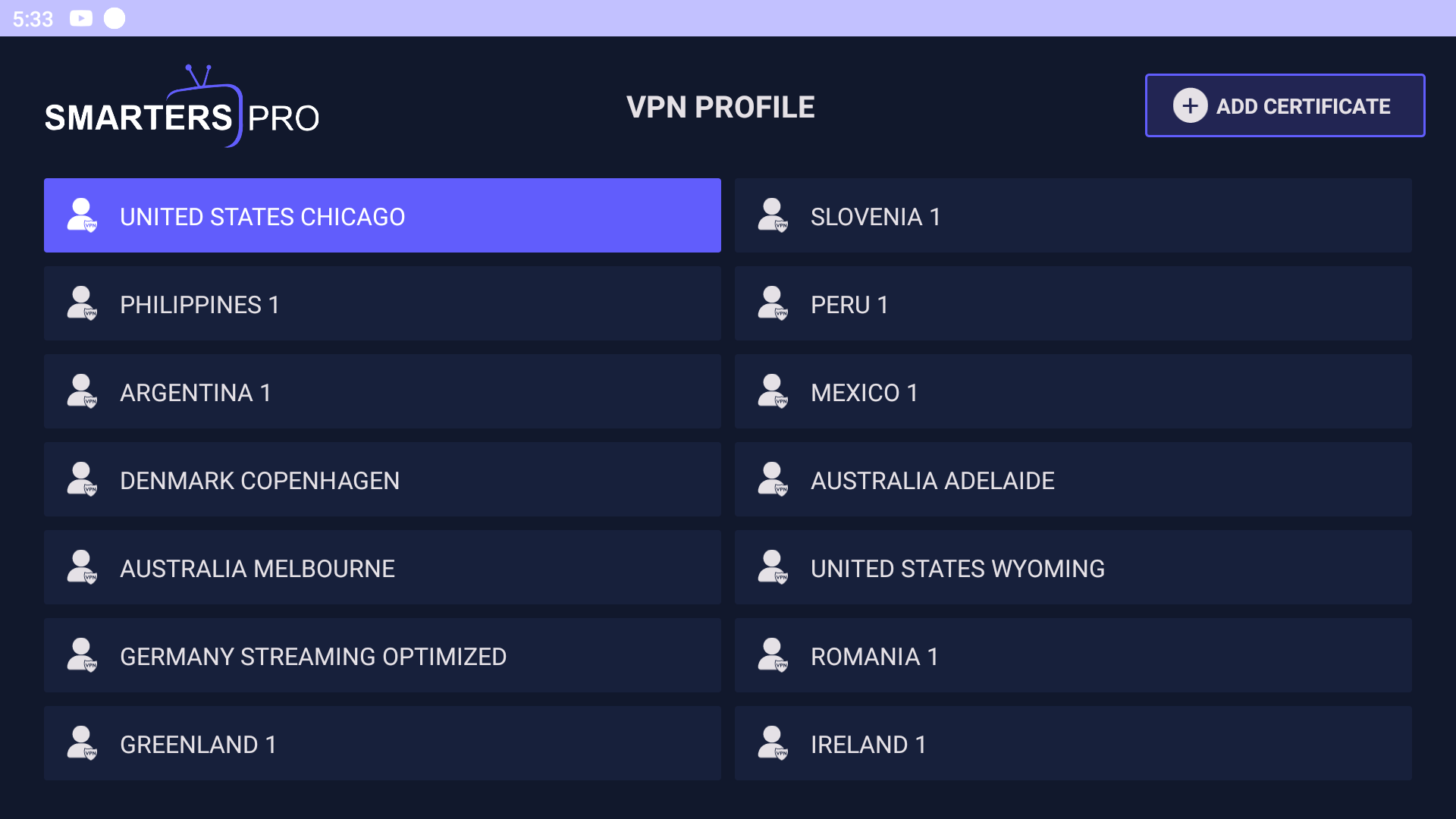The height and width of the screenshot is (819, 1456).
Task: Click the VPN profile icon next to Peru 1
Action: 773,303
